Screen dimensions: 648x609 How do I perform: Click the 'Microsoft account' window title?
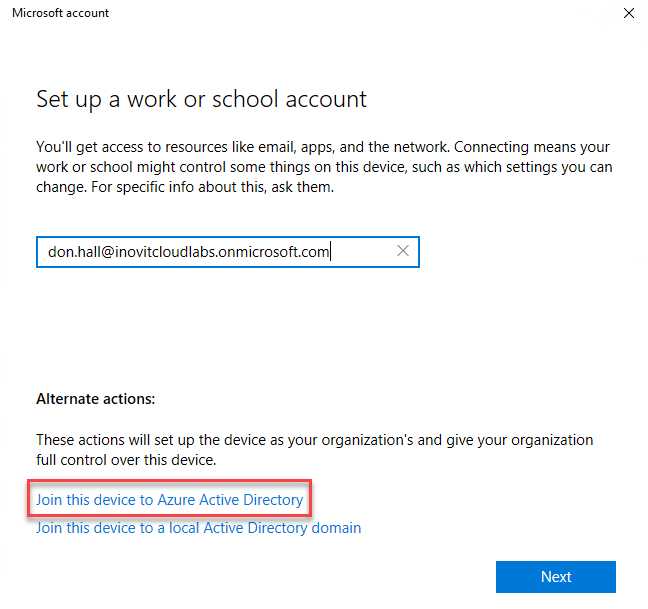[x=60, y=13]
